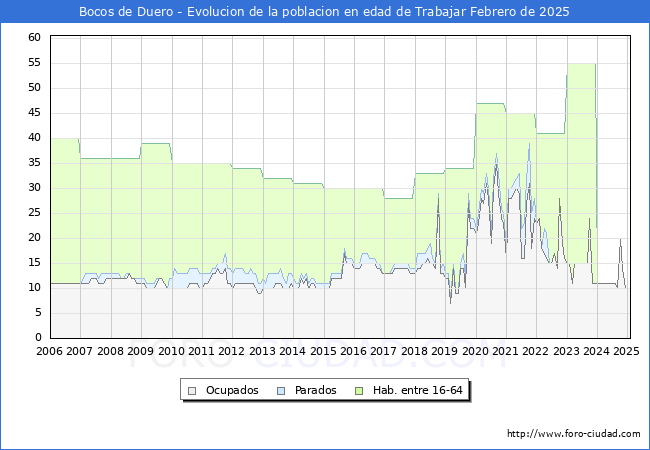Click the 2013 x-axis label

click(x=262, y=351)
